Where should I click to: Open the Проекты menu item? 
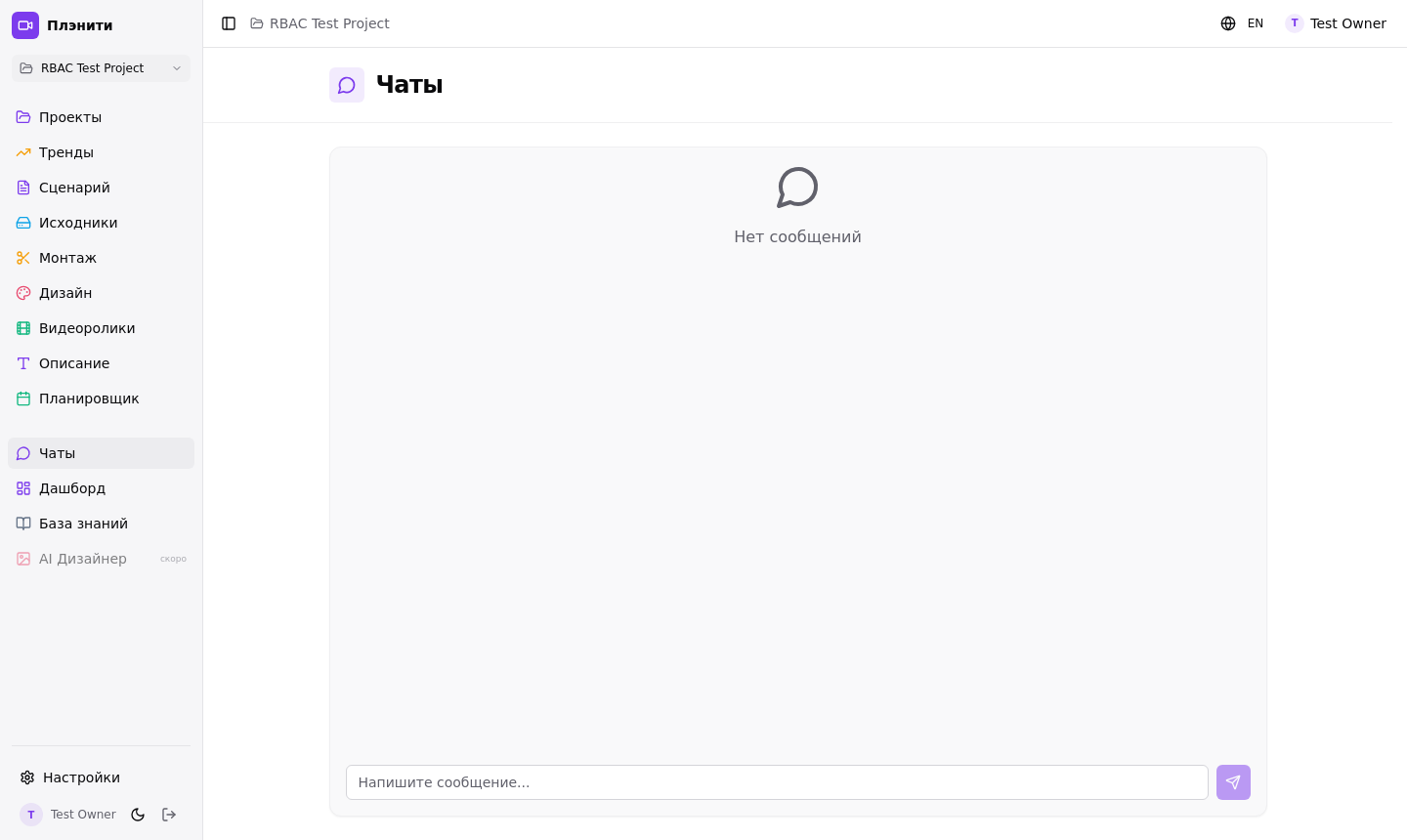(70, 117)
